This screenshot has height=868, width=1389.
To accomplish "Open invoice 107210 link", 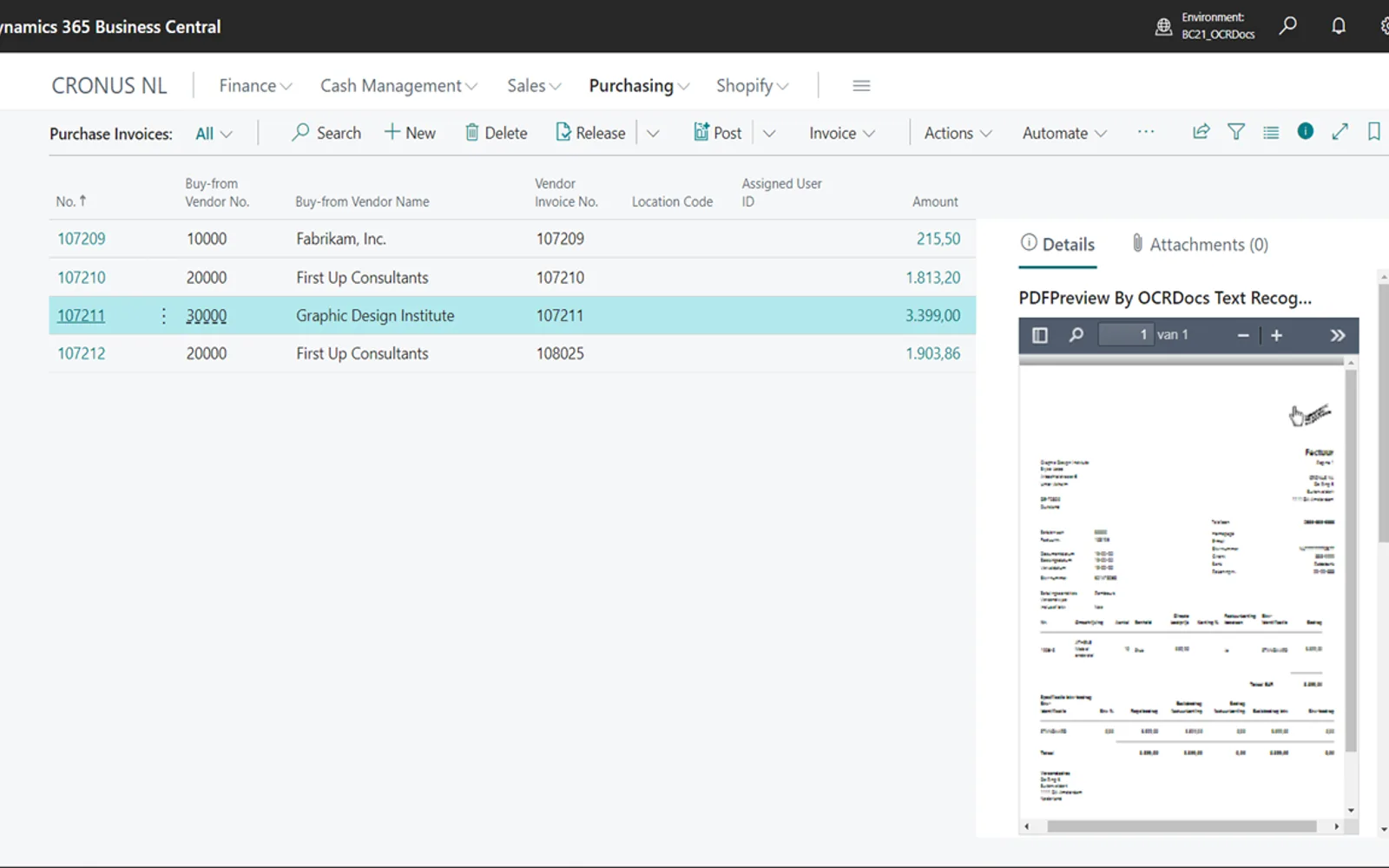I will pyautogui.click(x=82, y=278).
